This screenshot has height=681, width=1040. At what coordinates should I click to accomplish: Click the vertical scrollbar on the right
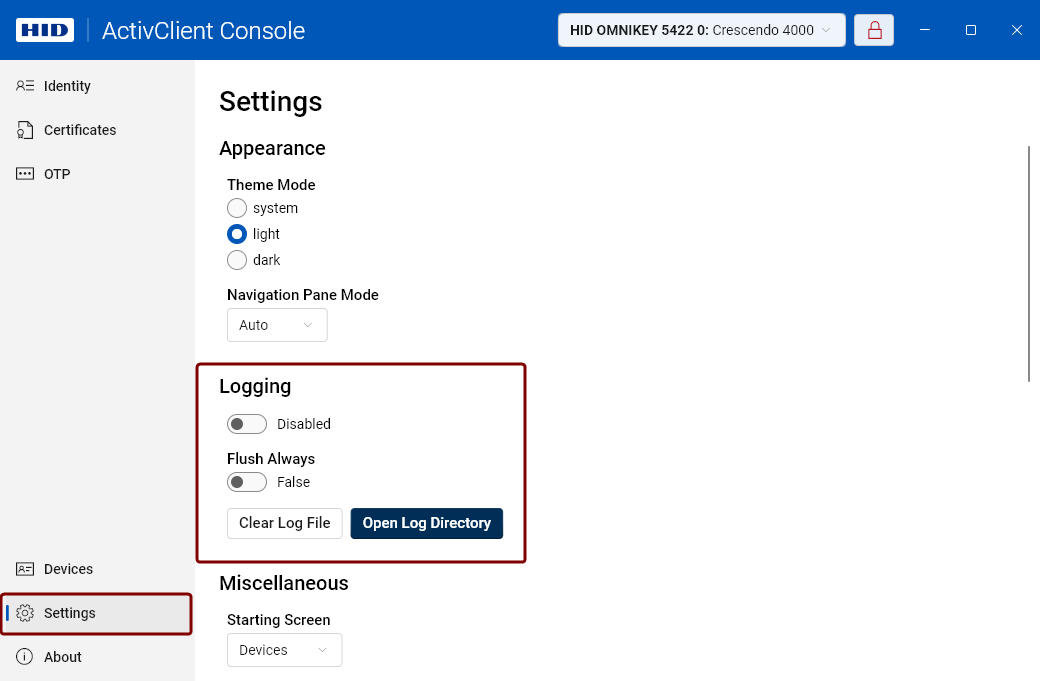1029,263
